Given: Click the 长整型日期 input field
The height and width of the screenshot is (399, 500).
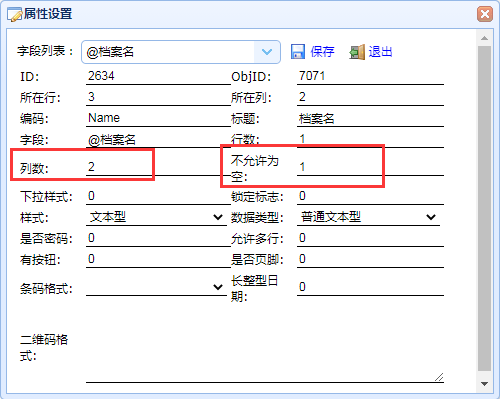Looking at the screenshot, I should tap(370, 287).
